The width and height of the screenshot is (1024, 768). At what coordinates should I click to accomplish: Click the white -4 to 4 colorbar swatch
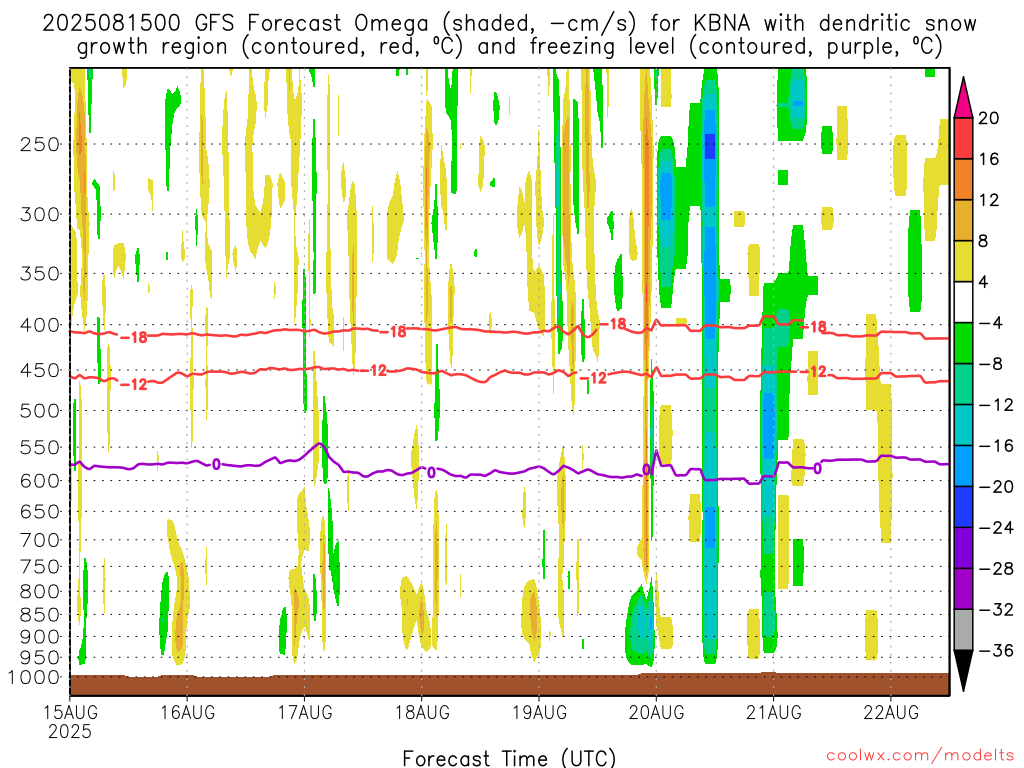click(x=963, y=302)
